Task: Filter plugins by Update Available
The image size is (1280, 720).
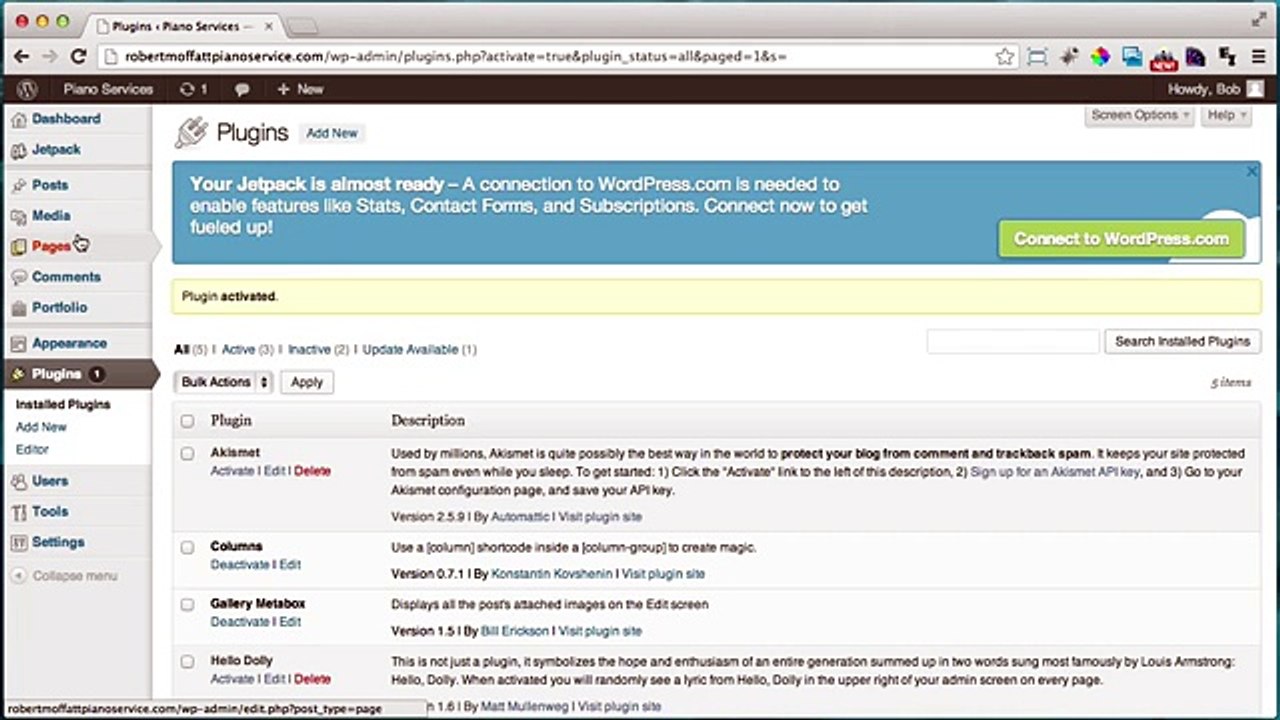Action: pyautogui.click(x=410, y=350)
